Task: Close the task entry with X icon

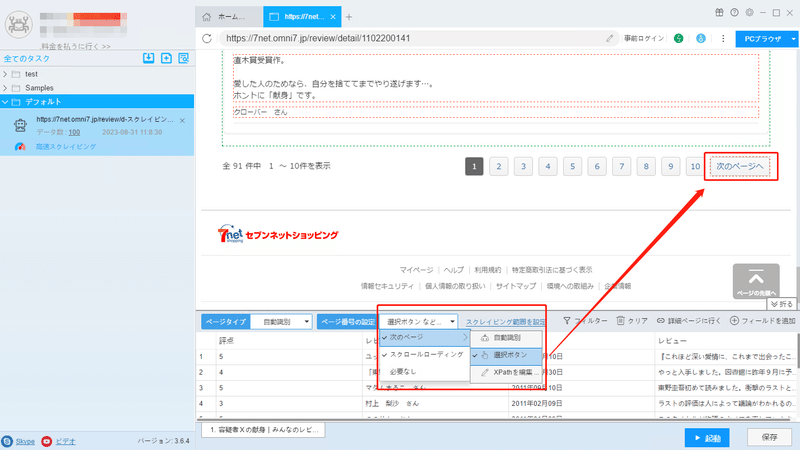Action: pos(183,120)
